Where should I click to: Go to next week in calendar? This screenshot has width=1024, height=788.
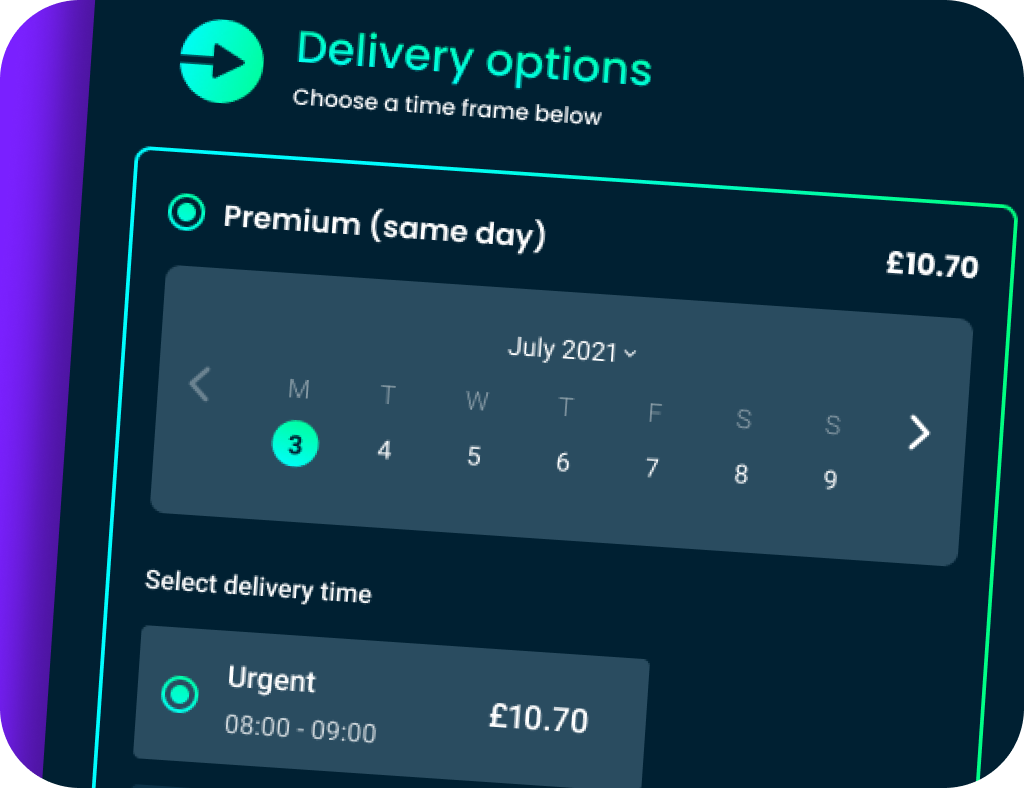[919, 432]
